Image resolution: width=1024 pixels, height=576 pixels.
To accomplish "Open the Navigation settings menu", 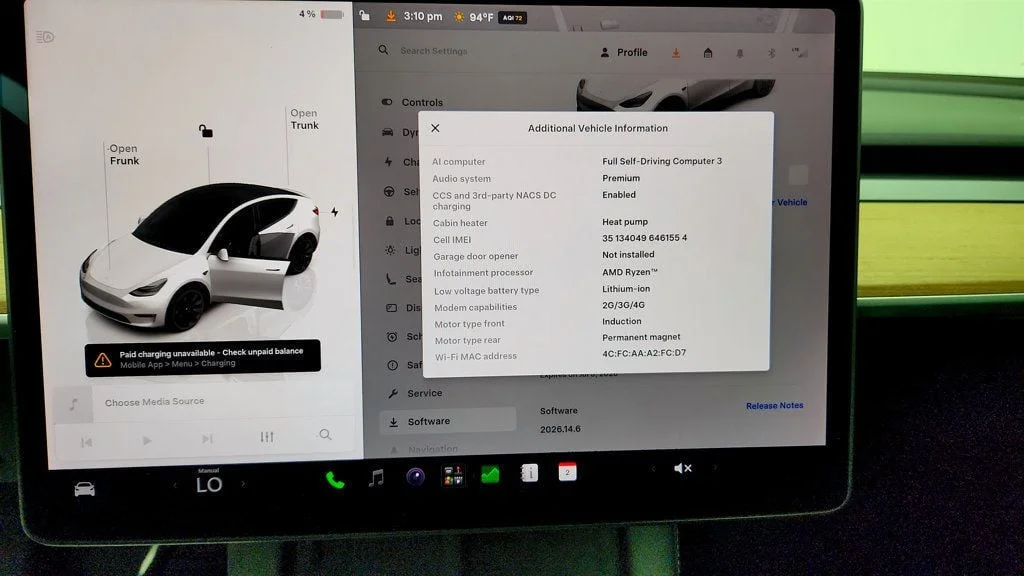I will coord(424,449).
